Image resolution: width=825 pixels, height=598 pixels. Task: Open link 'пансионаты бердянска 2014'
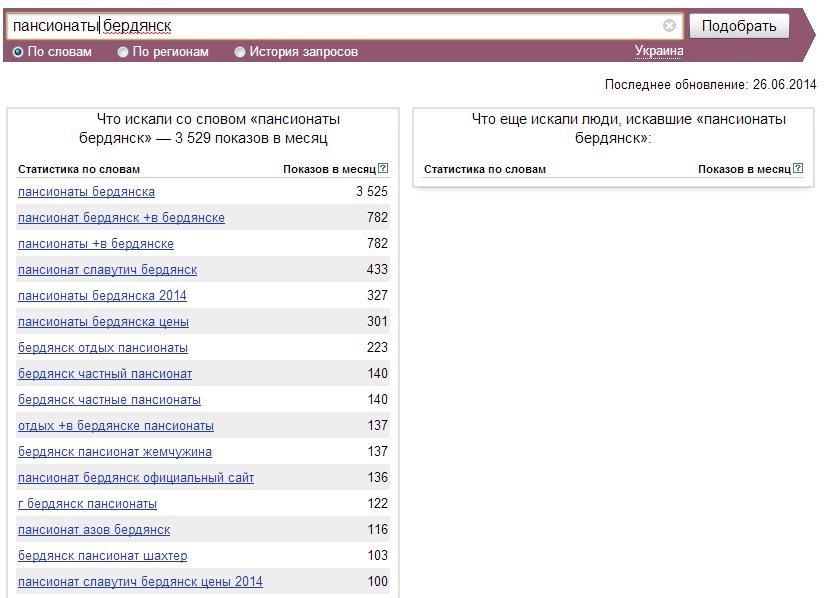[x=102, y=296]
